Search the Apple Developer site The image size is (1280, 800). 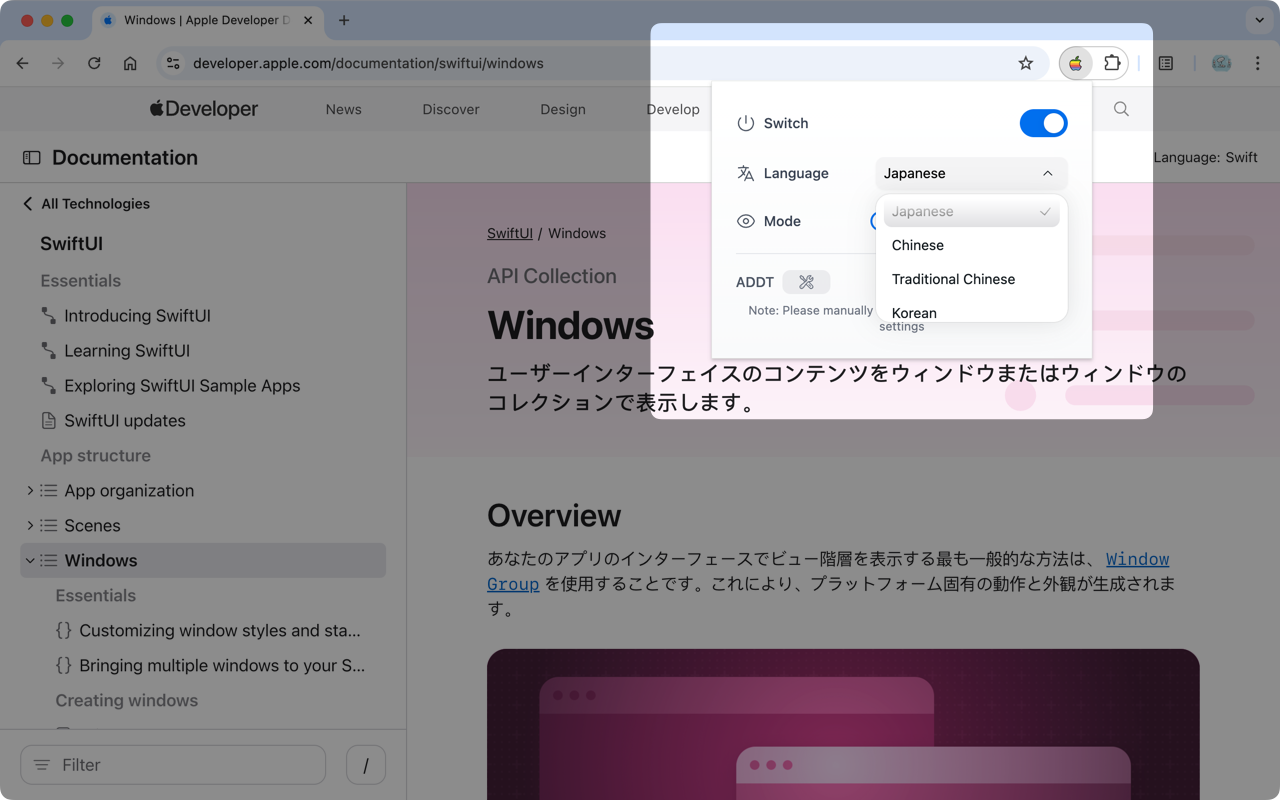[x=1121, y=109]
